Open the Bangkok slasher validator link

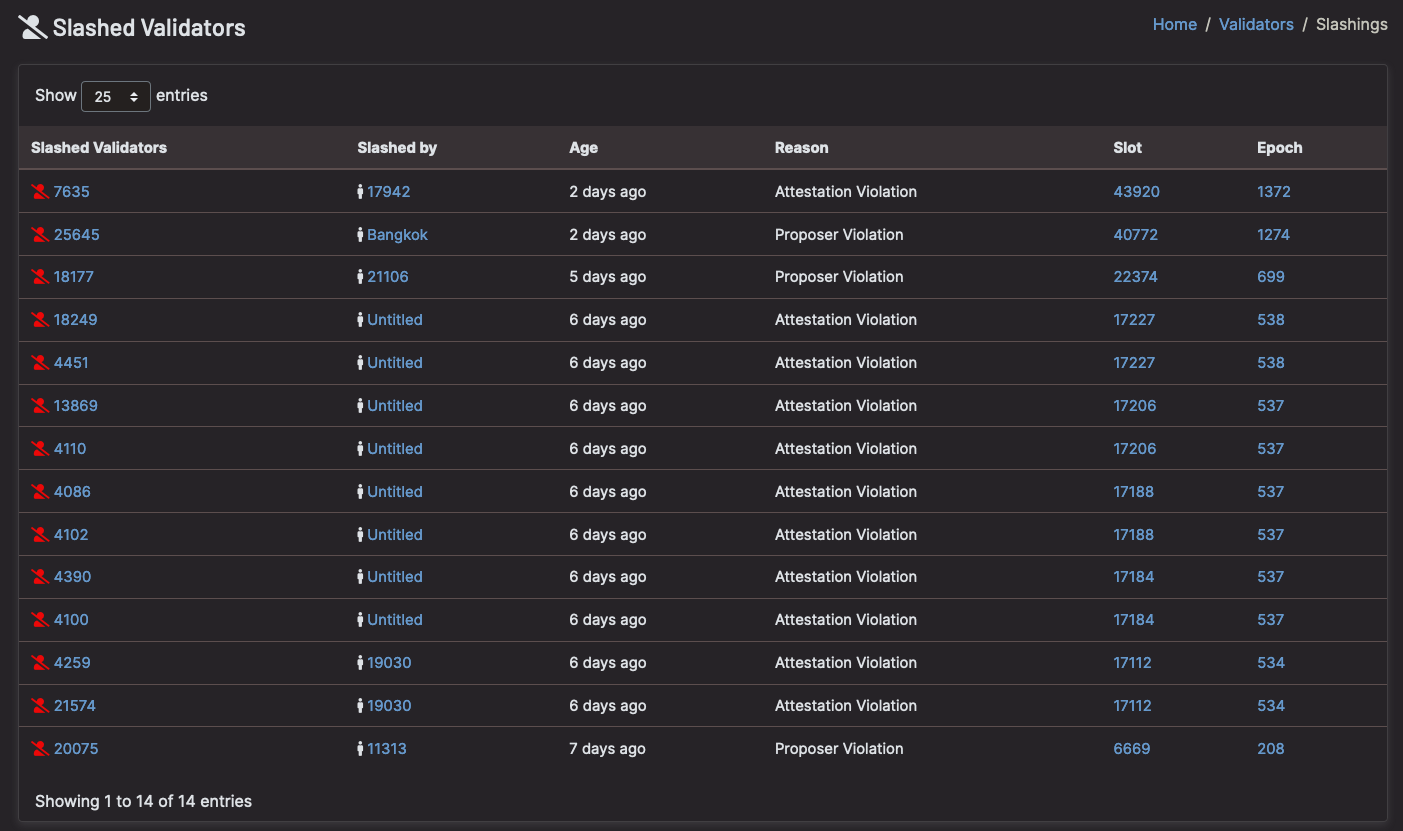click(397, 235)
